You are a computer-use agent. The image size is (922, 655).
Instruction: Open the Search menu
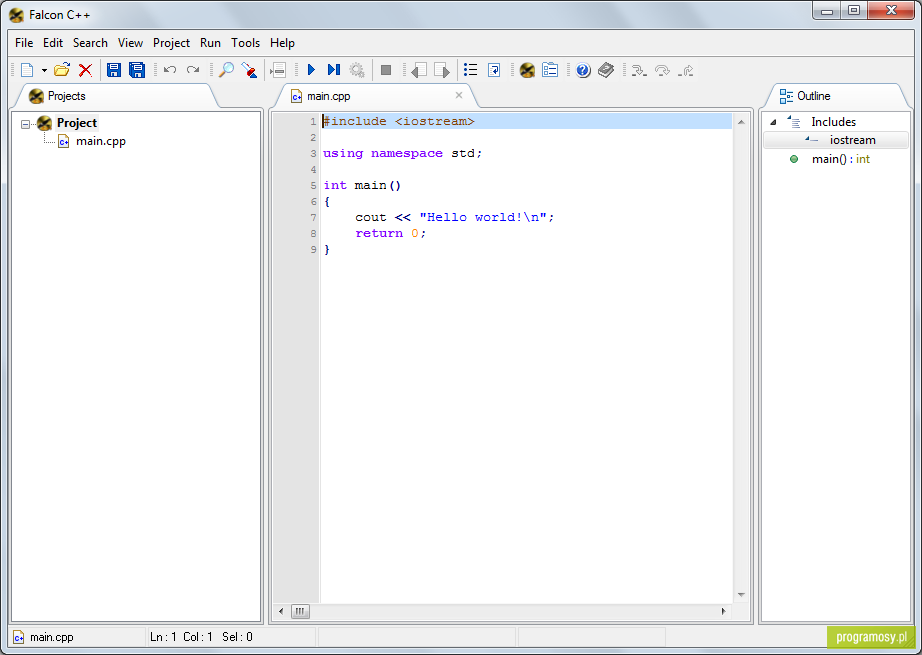[90, 43]
